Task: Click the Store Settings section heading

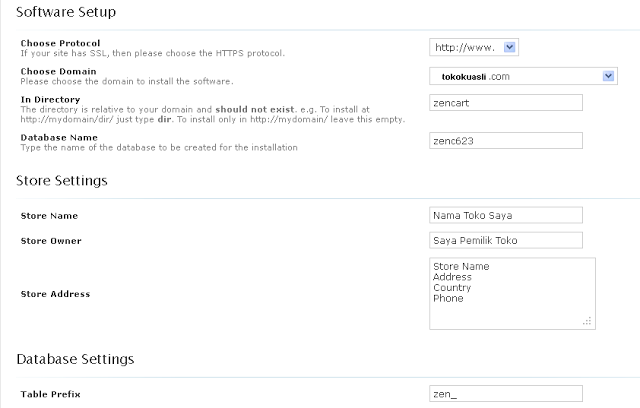Action: click(62, 181)
